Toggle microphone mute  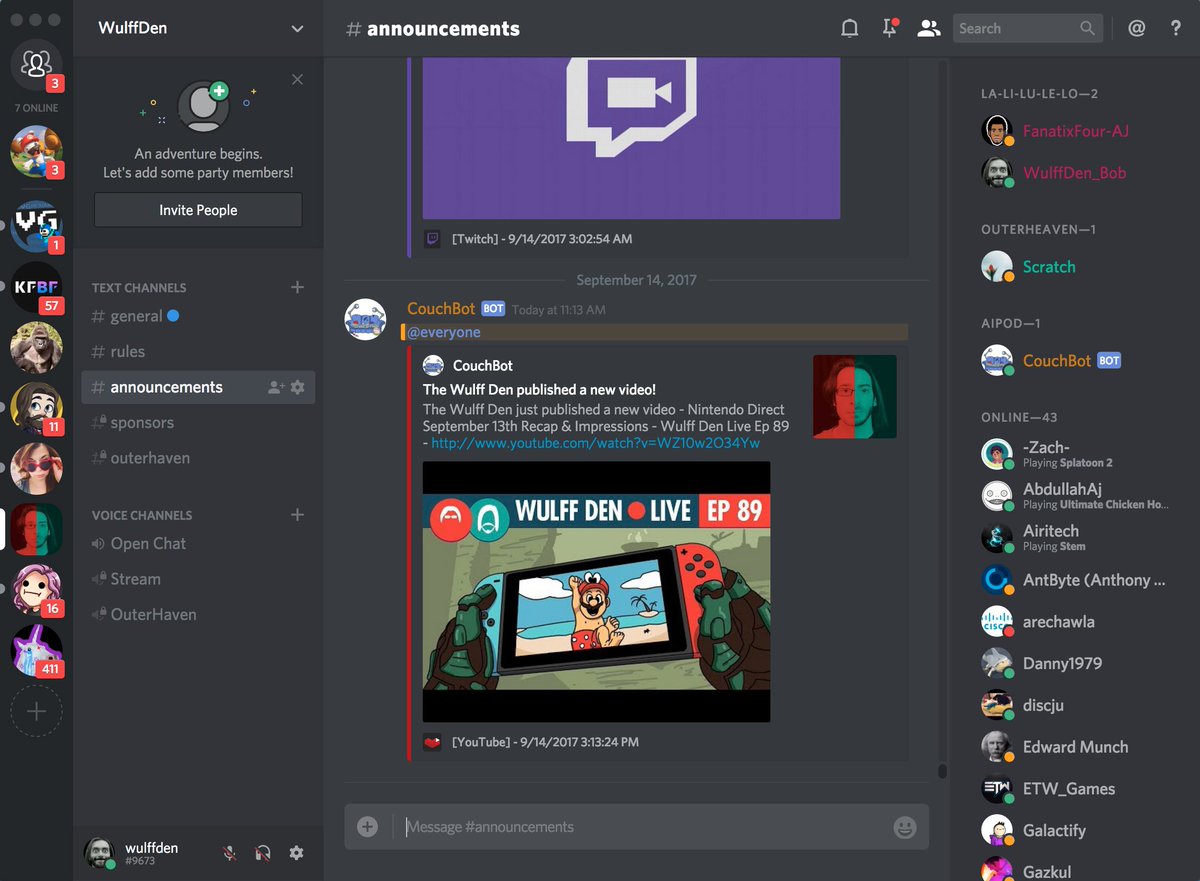click(x=230, y=853)
